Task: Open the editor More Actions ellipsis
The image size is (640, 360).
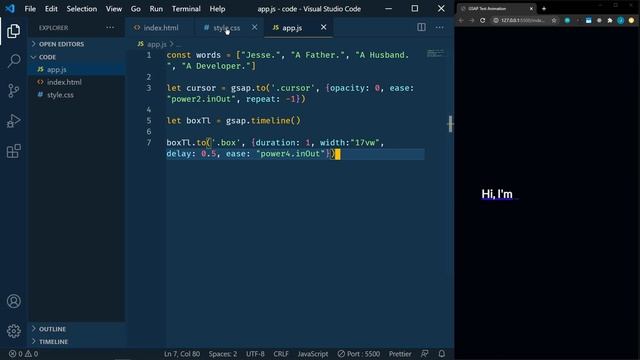Action: click(439, 27)
